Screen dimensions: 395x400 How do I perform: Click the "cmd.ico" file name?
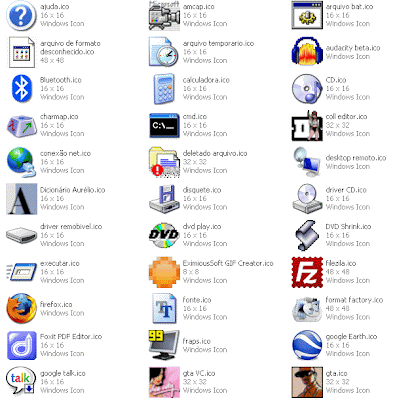(195, 117)
